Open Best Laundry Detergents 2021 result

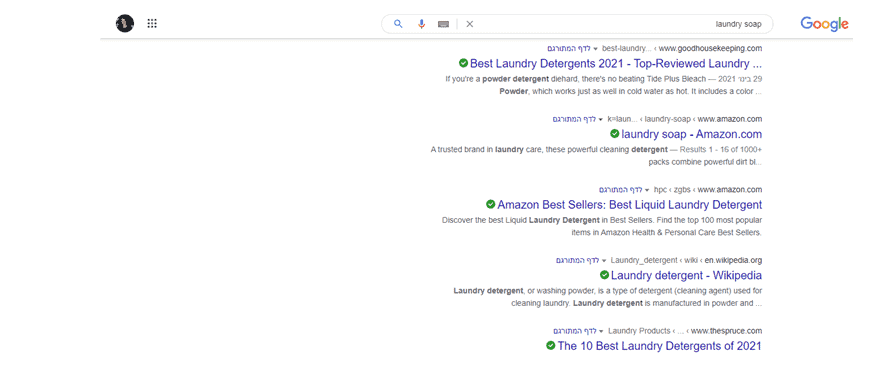(x=616, y=63)
